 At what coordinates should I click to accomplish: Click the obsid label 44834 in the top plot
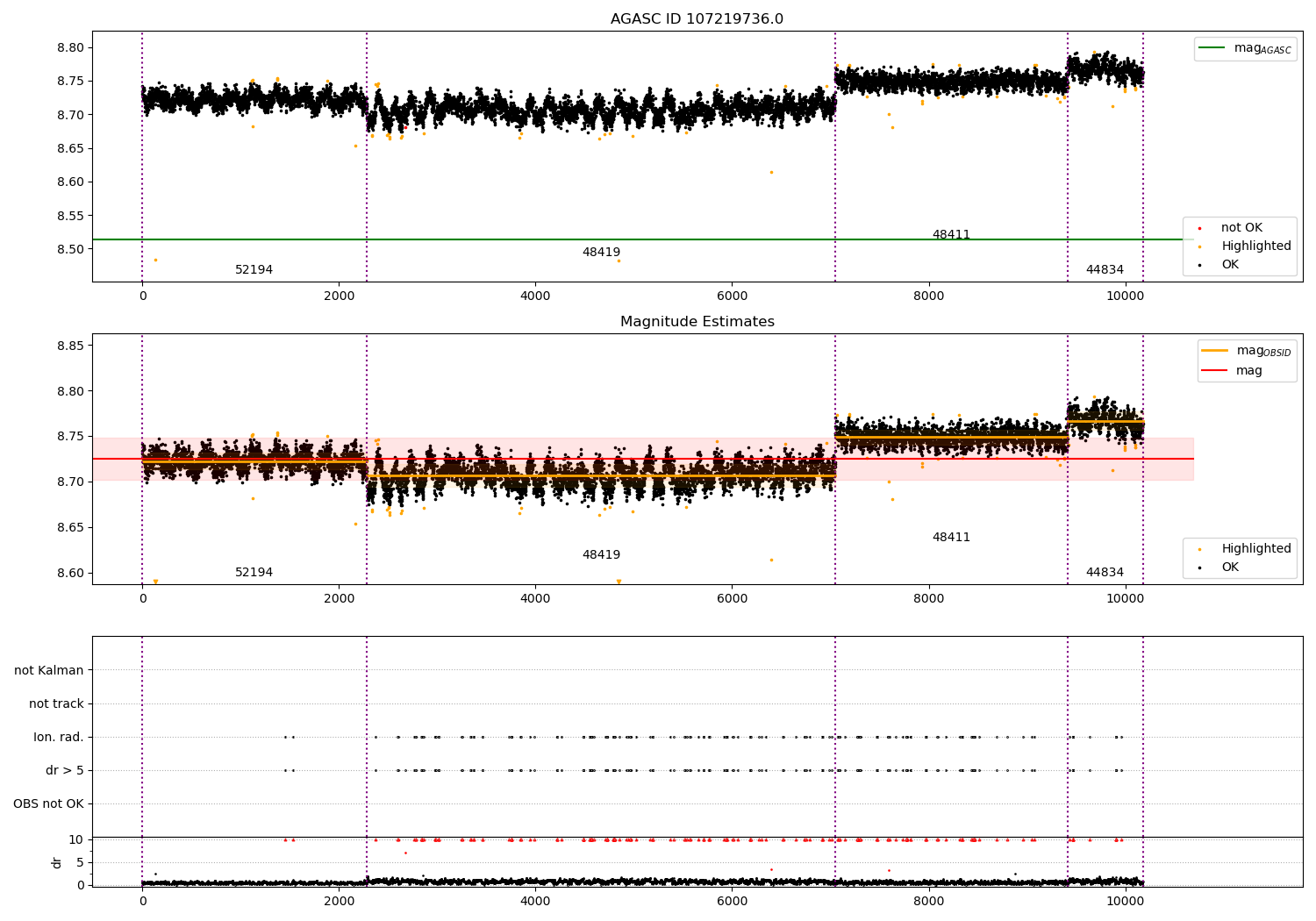1105,270
